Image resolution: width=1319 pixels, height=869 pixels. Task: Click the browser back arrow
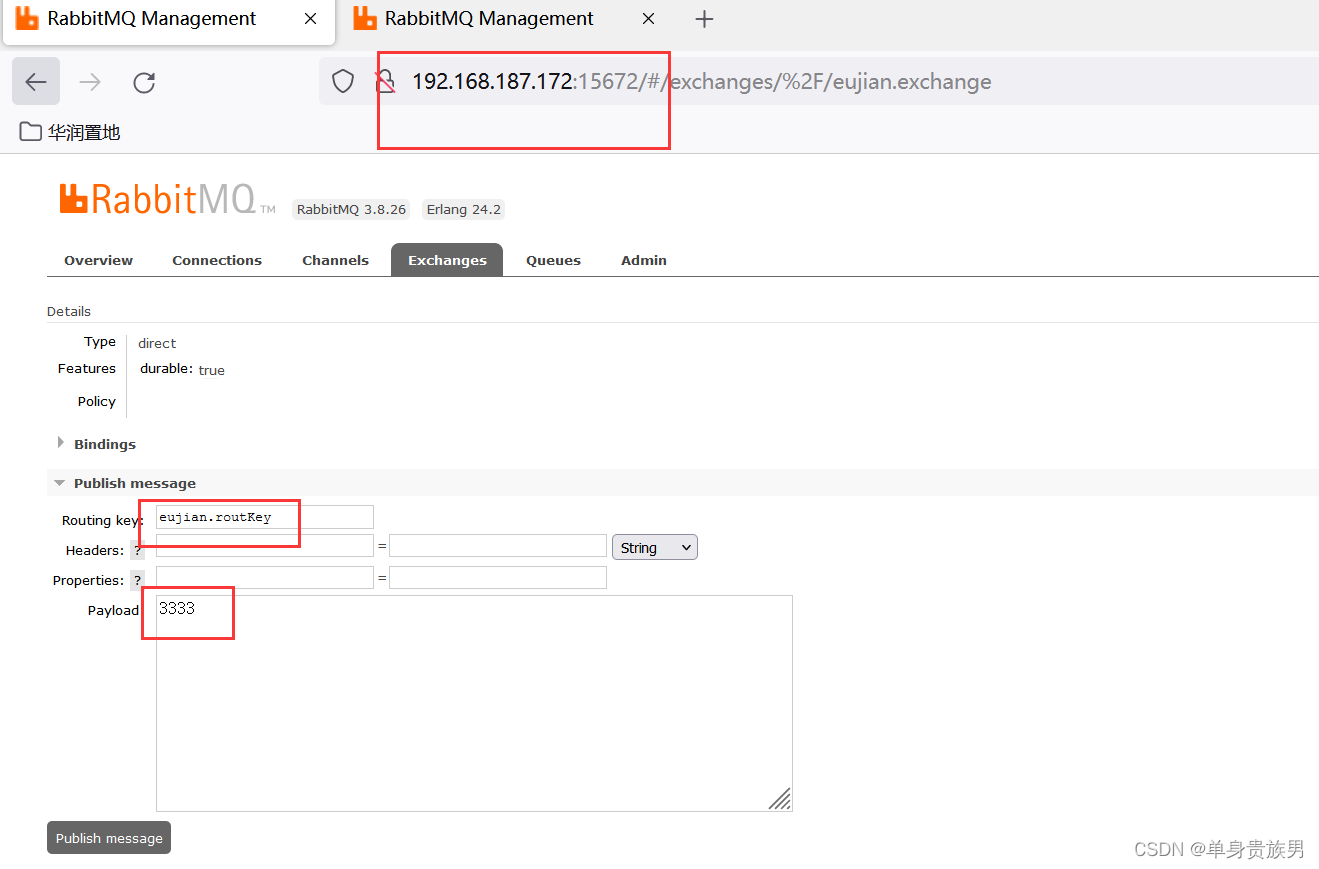tap(35, 82)
